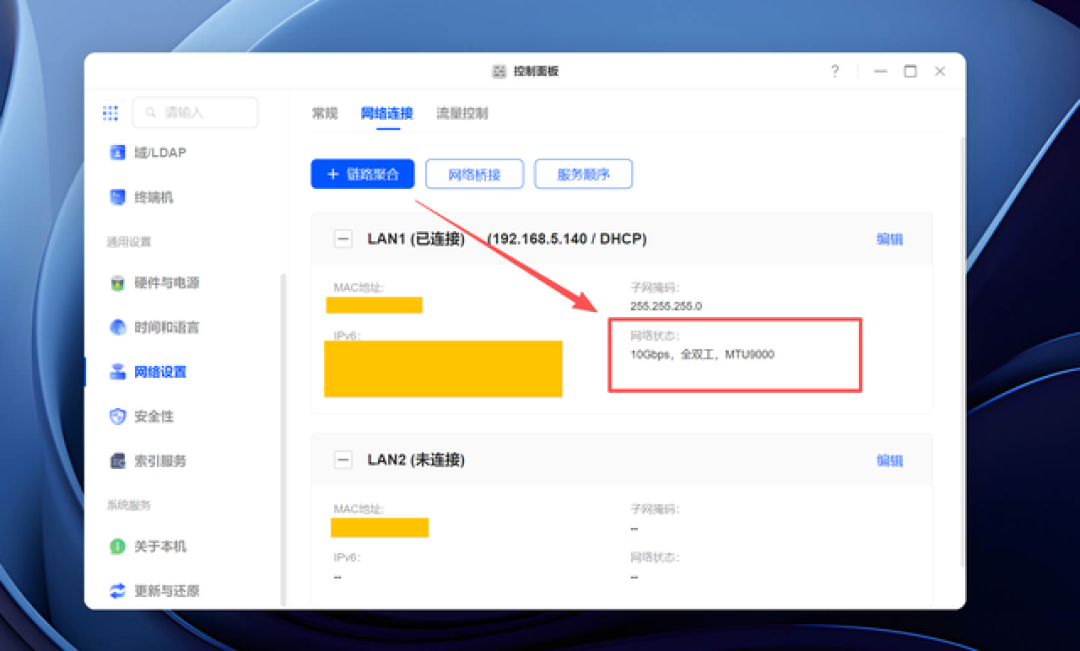The height and width of the screenshot is (651, 1080).
Task: Select the Network Settings icon
Action: [x=118, y=372]
